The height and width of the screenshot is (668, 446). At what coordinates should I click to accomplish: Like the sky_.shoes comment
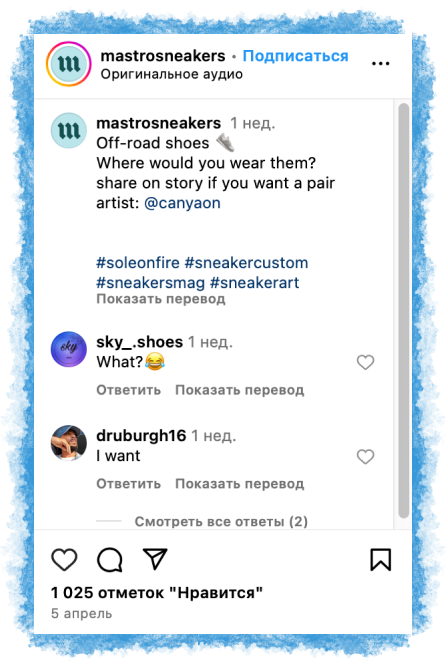365,363
